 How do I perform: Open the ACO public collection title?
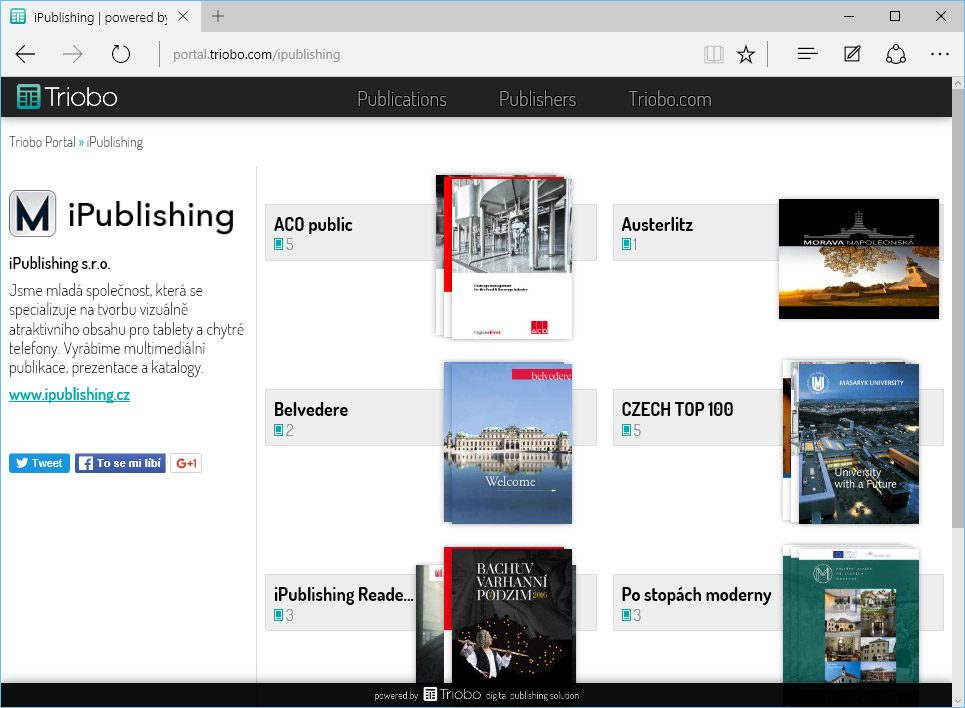[313, 225]
